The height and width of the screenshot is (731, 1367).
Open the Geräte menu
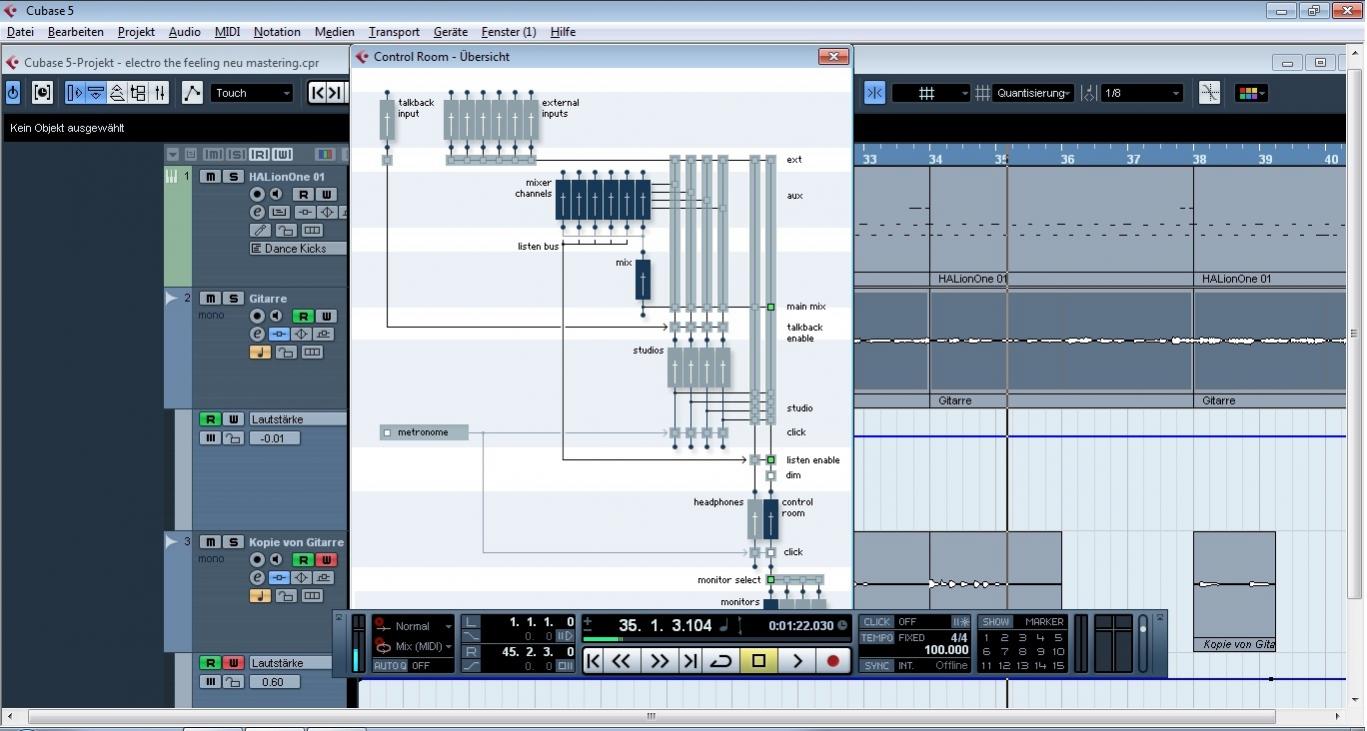tap(450, 32)
